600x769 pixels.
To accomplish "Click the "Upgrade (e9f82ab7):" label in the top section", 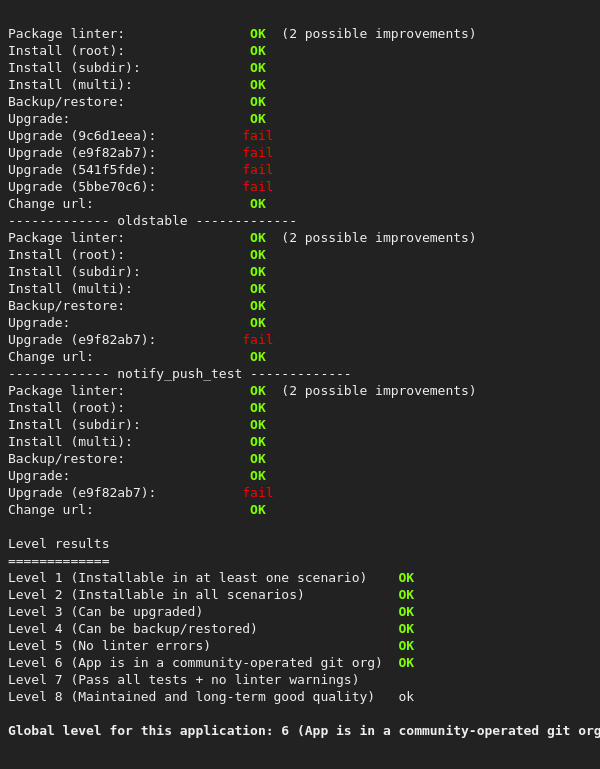I will point(82,152).
